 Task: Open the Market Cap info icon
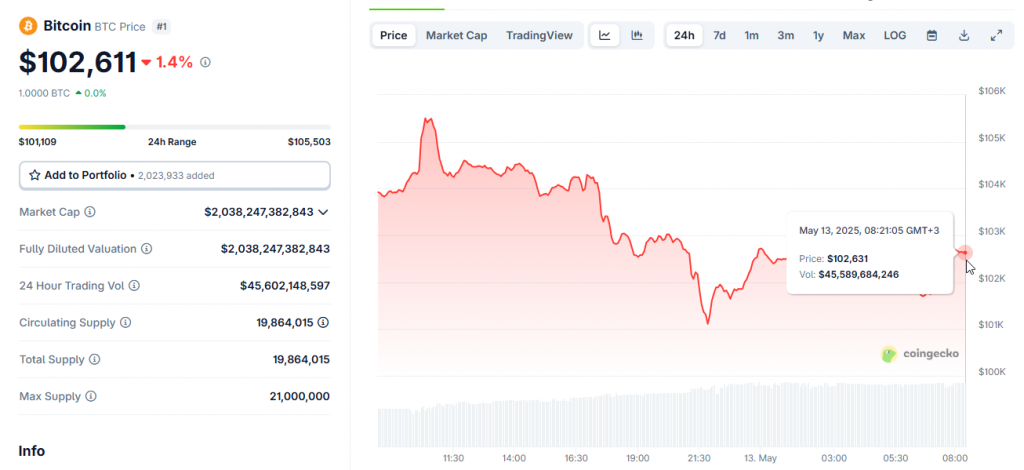(x=90, y=212)
